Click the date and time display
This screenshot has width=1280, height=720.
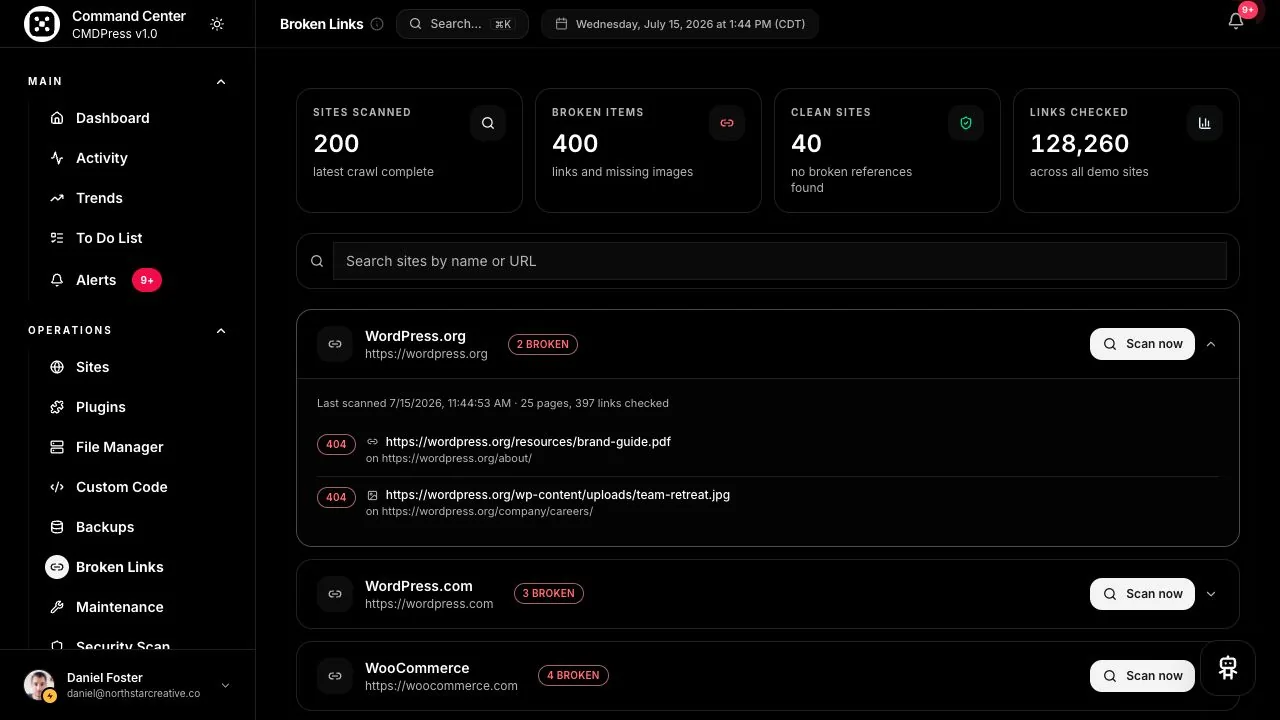[680, 24]
